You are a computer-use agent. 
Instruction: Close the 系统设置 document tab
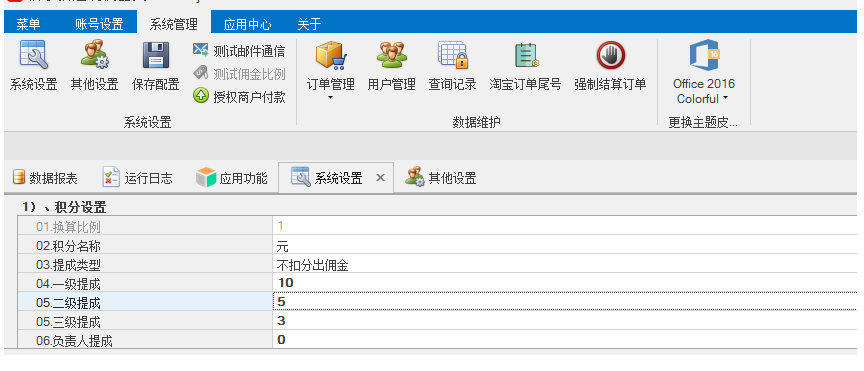[x=380, y=178]
